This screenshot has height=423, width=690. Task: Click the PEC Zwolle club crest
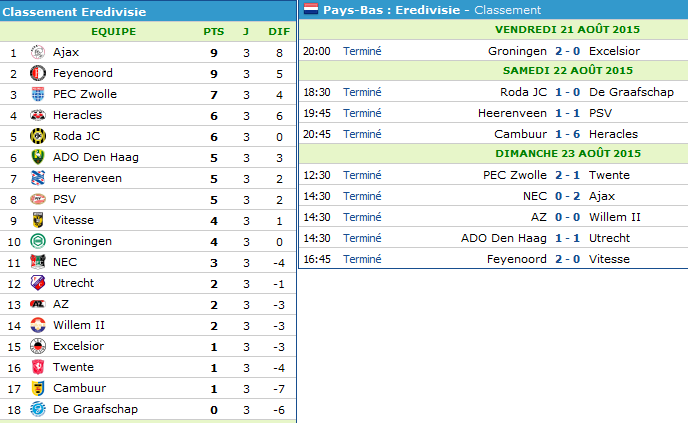[x=38, y=94]
